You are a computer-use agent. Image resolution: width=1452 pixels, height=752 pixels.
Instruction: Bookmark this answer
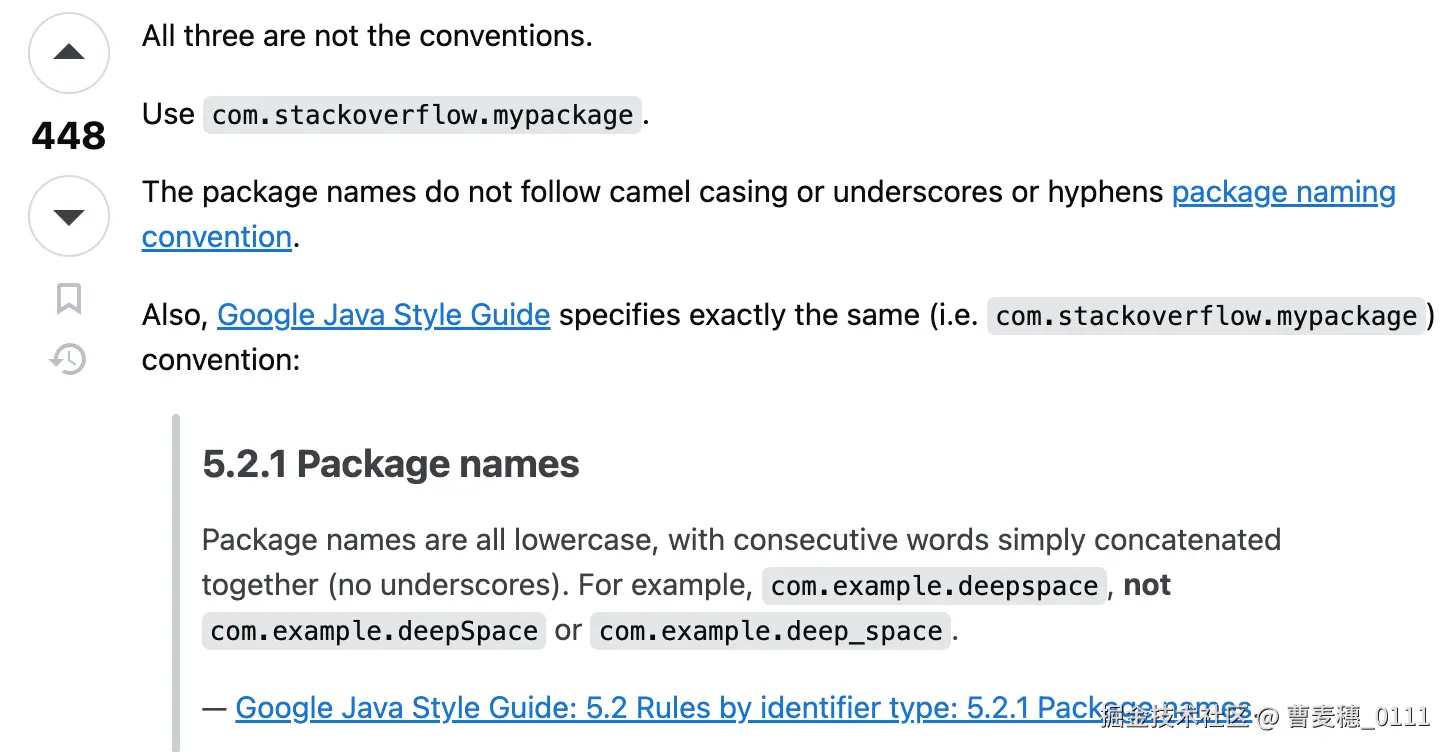[x=68, y=299]
